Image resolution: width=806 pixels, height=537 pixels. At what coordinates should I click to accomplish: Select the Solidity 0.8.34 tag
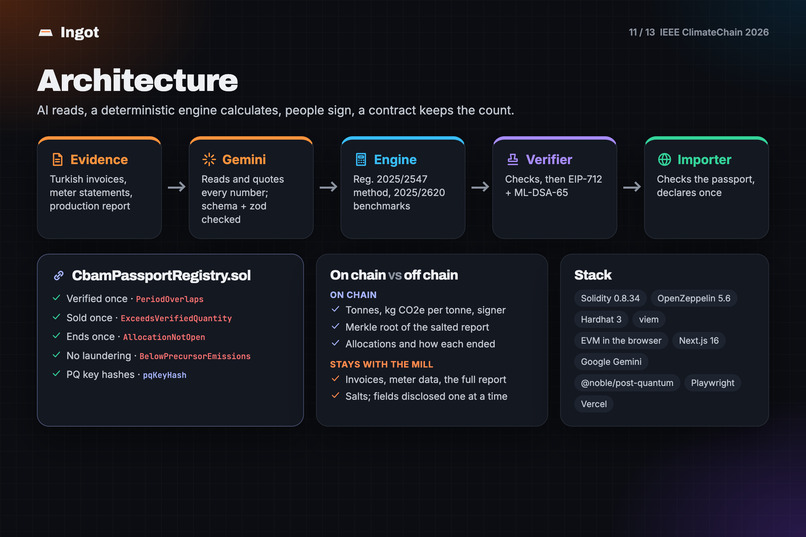coord(610,298)
